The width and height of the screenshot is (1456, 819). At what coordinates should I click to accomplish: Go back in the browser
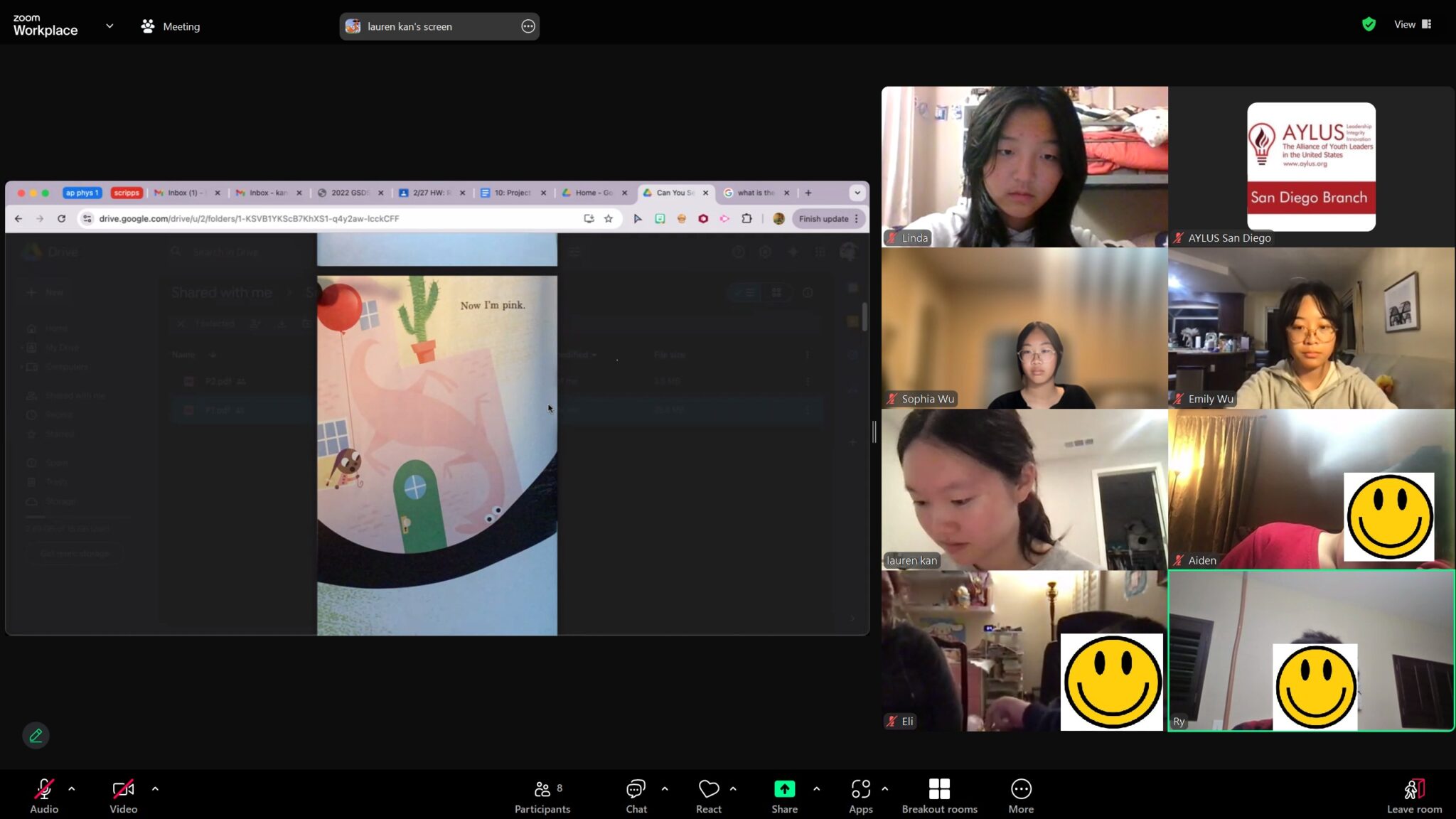tap(18, 219)
